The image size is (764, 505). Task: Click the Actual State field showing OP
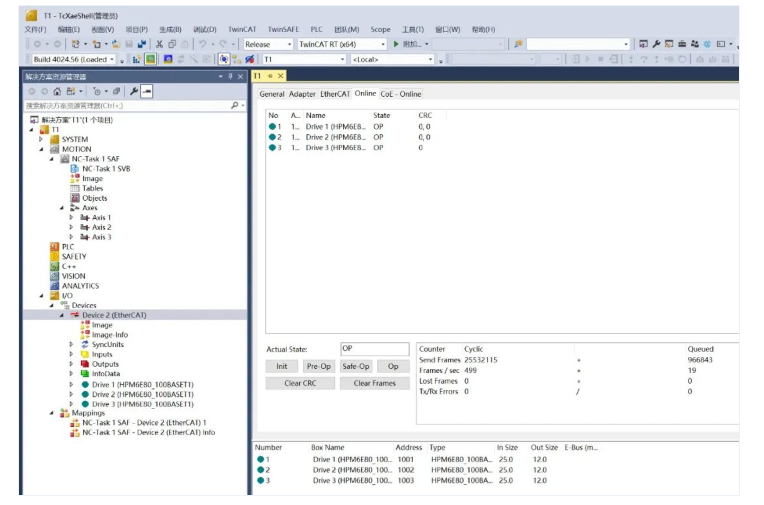(375, 349)
